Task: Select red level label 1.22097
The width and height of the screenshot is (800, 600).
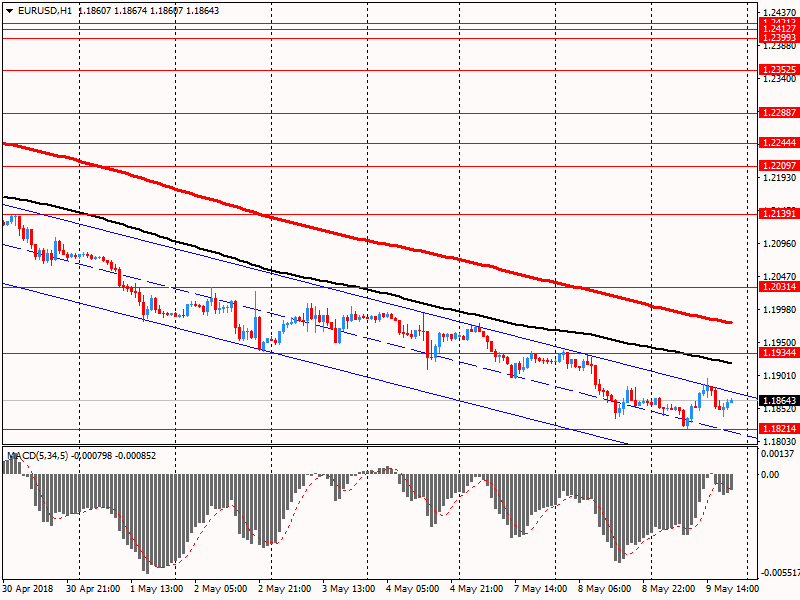Action: 779,166
